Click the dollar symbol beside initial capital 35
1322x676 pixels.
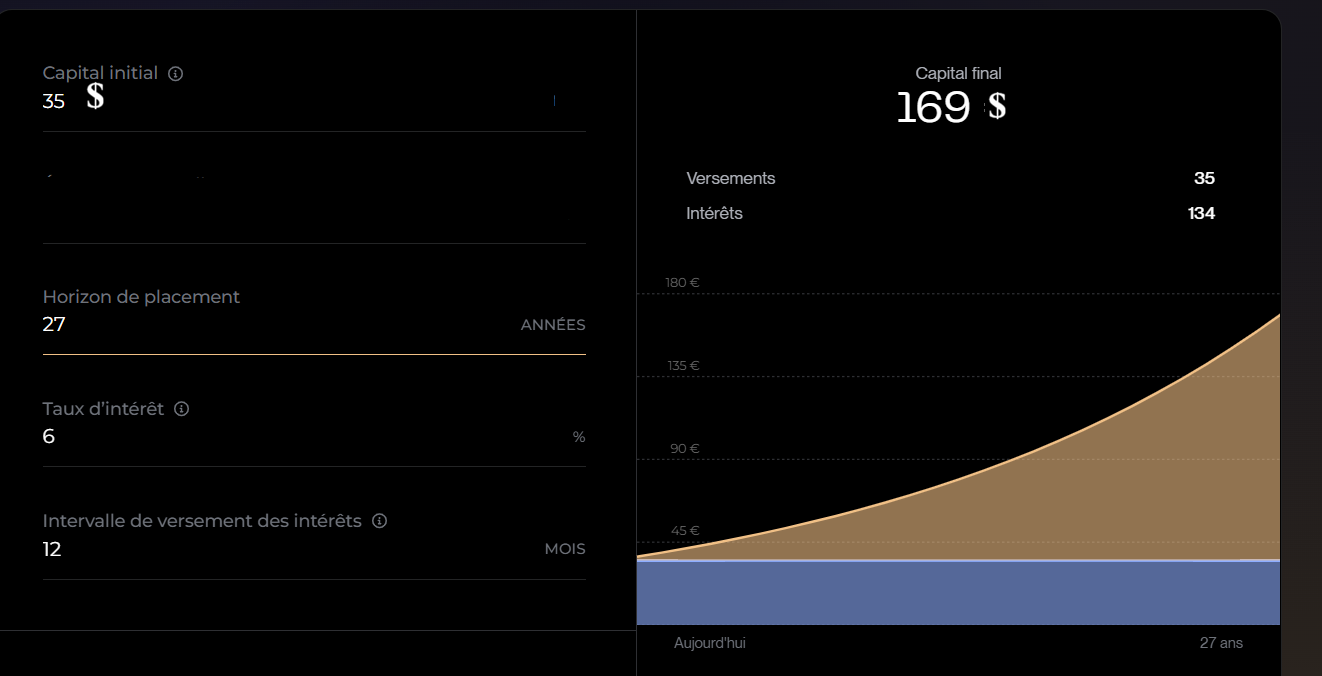tap(95, 97)
